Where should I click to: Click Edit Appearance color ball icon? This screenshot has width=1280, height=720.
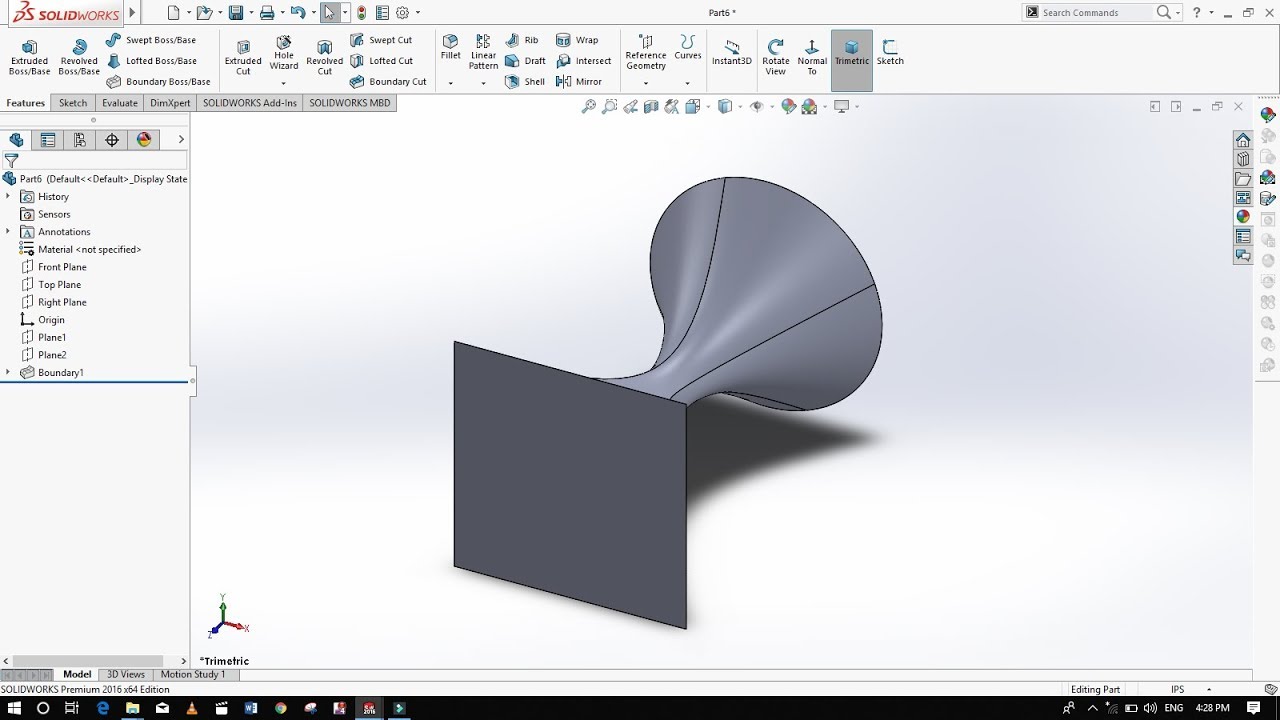coord(788,107)
